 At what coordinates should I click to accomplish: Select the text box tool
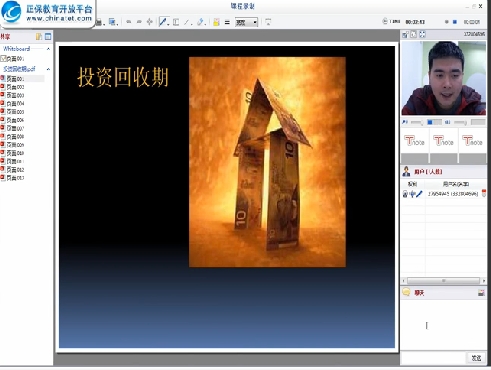coord(176,22)
